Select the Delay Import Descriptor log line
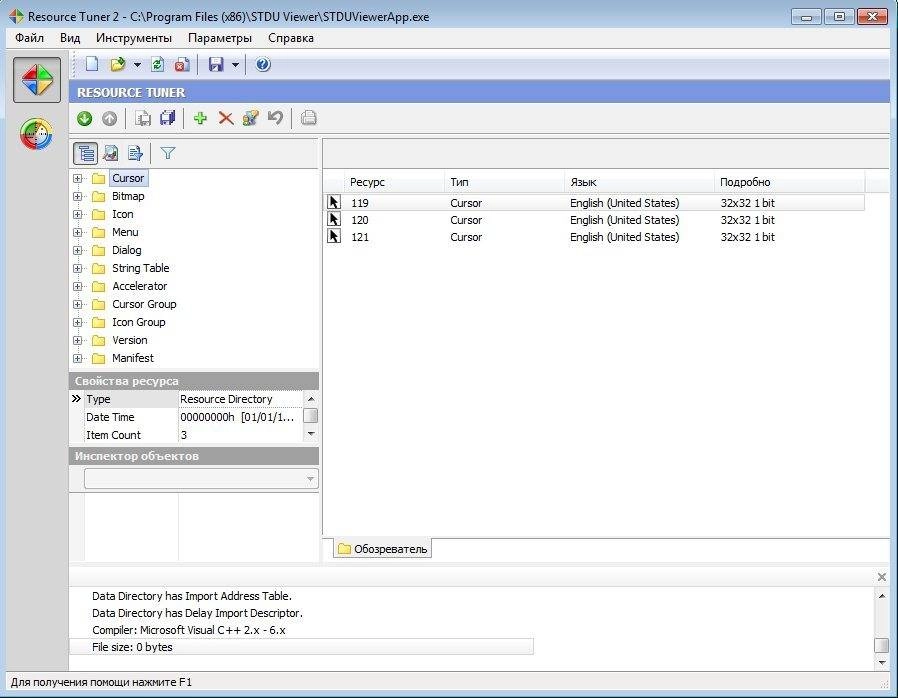 coord(197,613)
